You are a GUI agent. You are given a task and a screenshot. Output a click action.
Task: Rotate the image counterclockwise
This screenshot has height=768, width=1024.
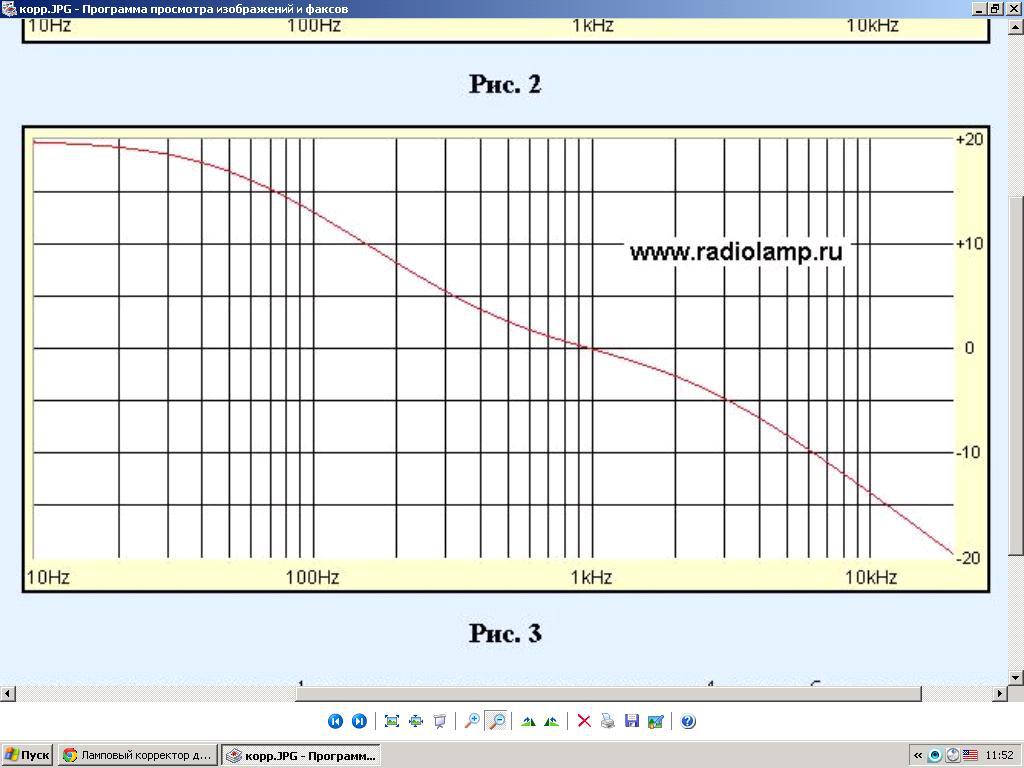click(x=551, y=721)
